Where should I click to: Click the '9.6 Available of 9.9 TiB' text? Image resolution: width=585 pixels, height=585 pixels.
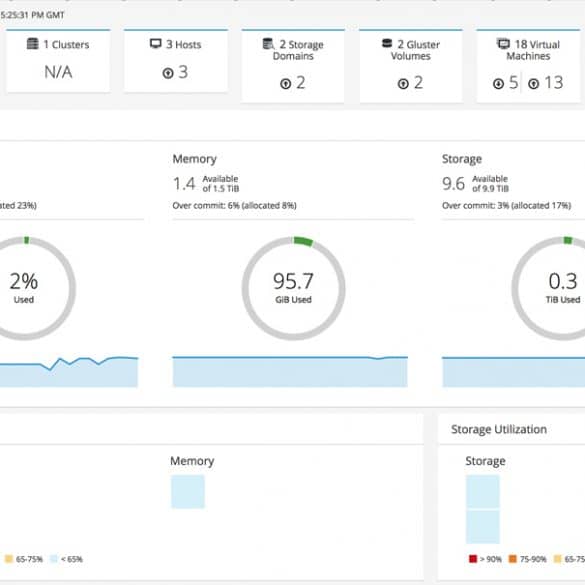click(x=475, y=184)
